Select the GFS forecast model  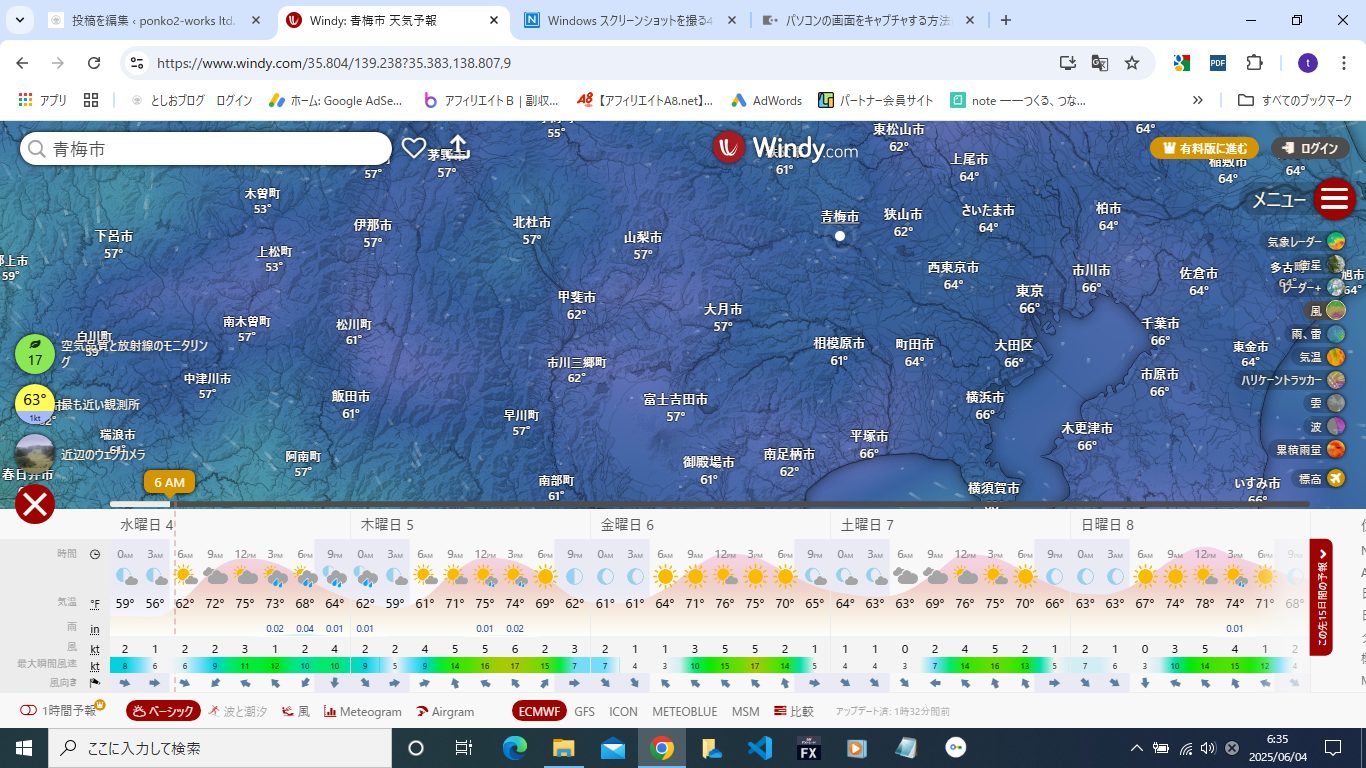point(584,712)
